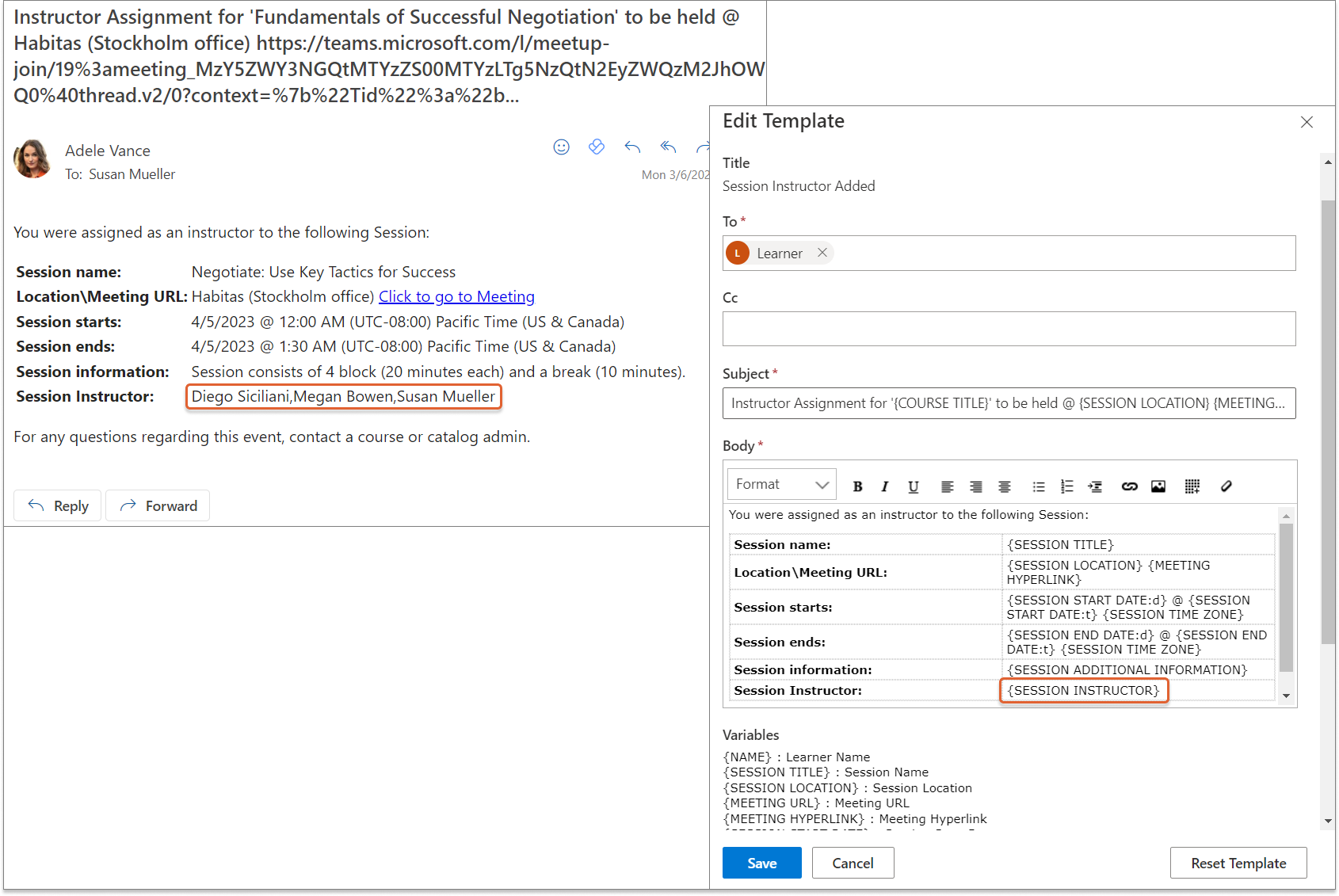
Task: Close the Edit Template panel
Action: coord(1307,122)
